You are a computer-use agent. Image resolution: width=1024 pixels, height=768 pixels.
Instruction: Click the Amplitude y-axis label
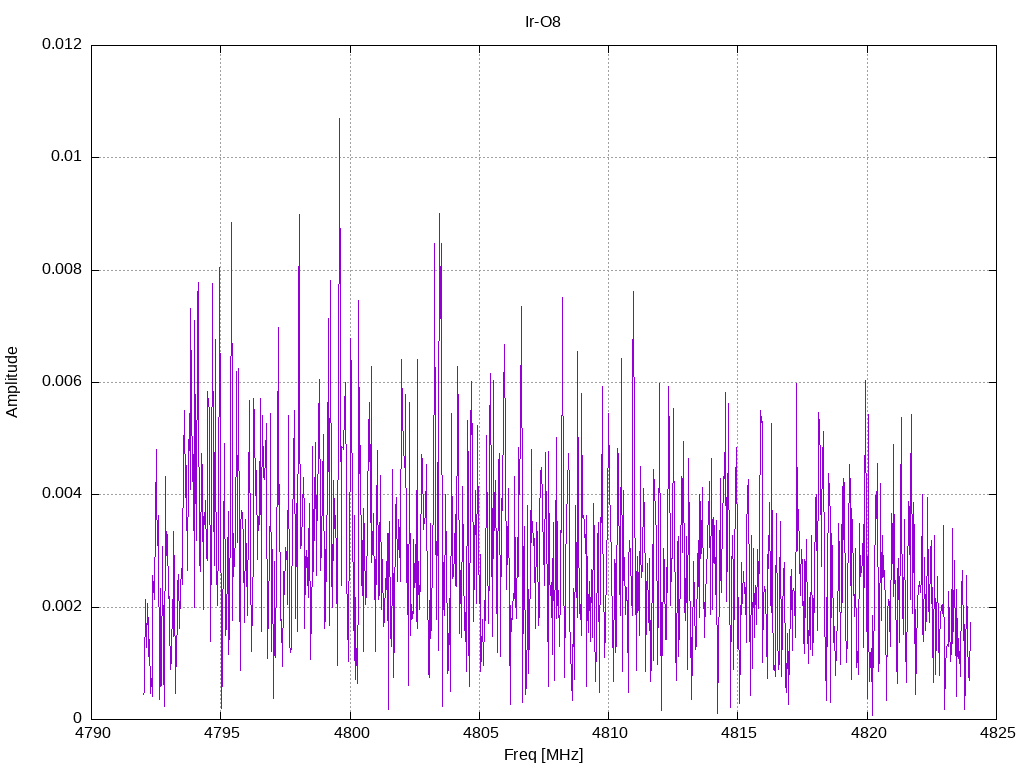(12, 382)
